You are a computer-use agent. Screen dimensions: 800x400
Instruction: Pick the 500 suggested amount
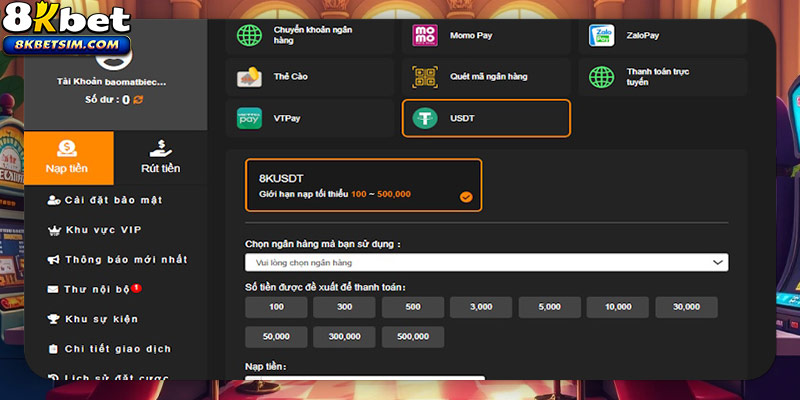pos(413,307)
